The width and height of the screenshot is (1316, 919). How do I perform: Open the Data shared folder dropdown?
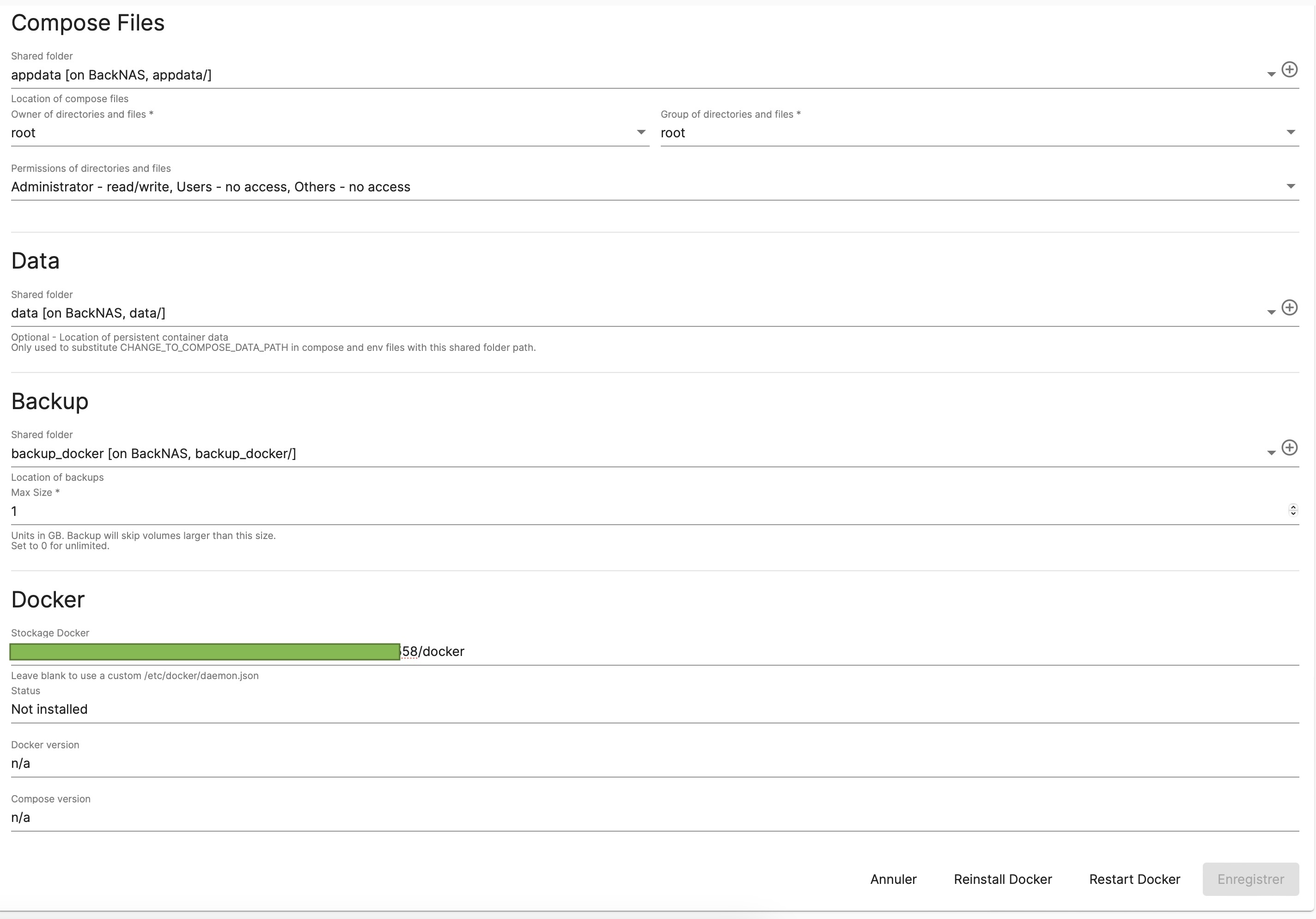tap(1271, 312)
